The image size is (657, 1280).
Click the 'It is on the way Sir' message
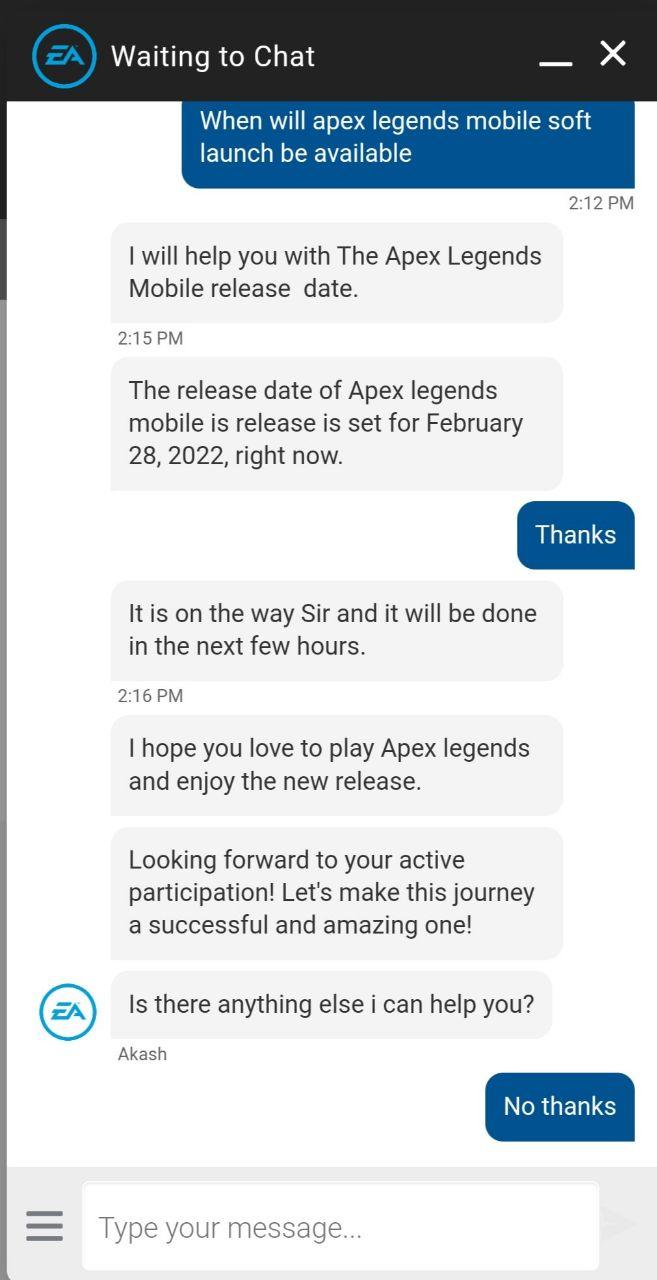click(x=337, y=631)
